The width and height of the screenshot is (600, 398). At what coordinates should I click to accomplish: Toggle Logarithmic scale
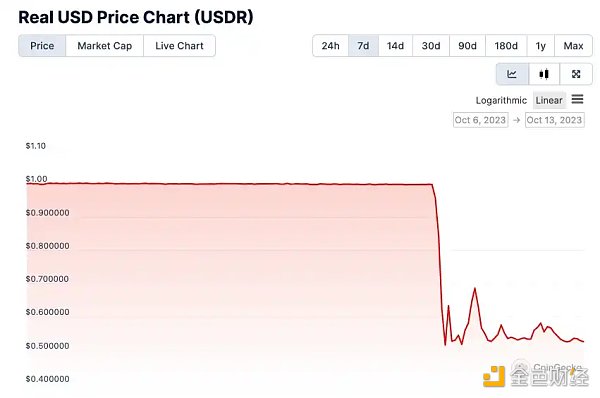pos(501,100)
